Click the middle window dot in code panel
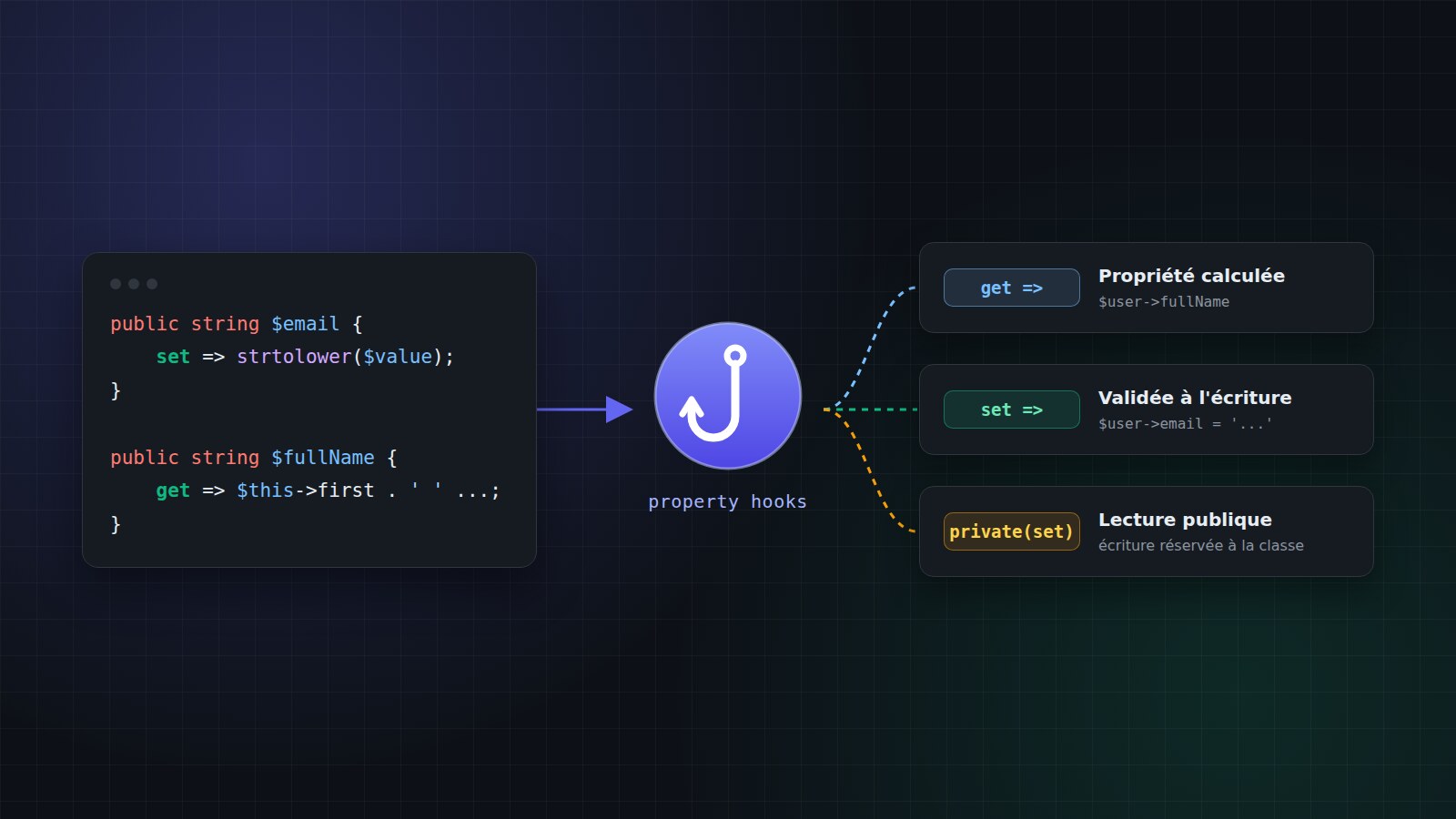1456x819 pixels. [134, 284]
